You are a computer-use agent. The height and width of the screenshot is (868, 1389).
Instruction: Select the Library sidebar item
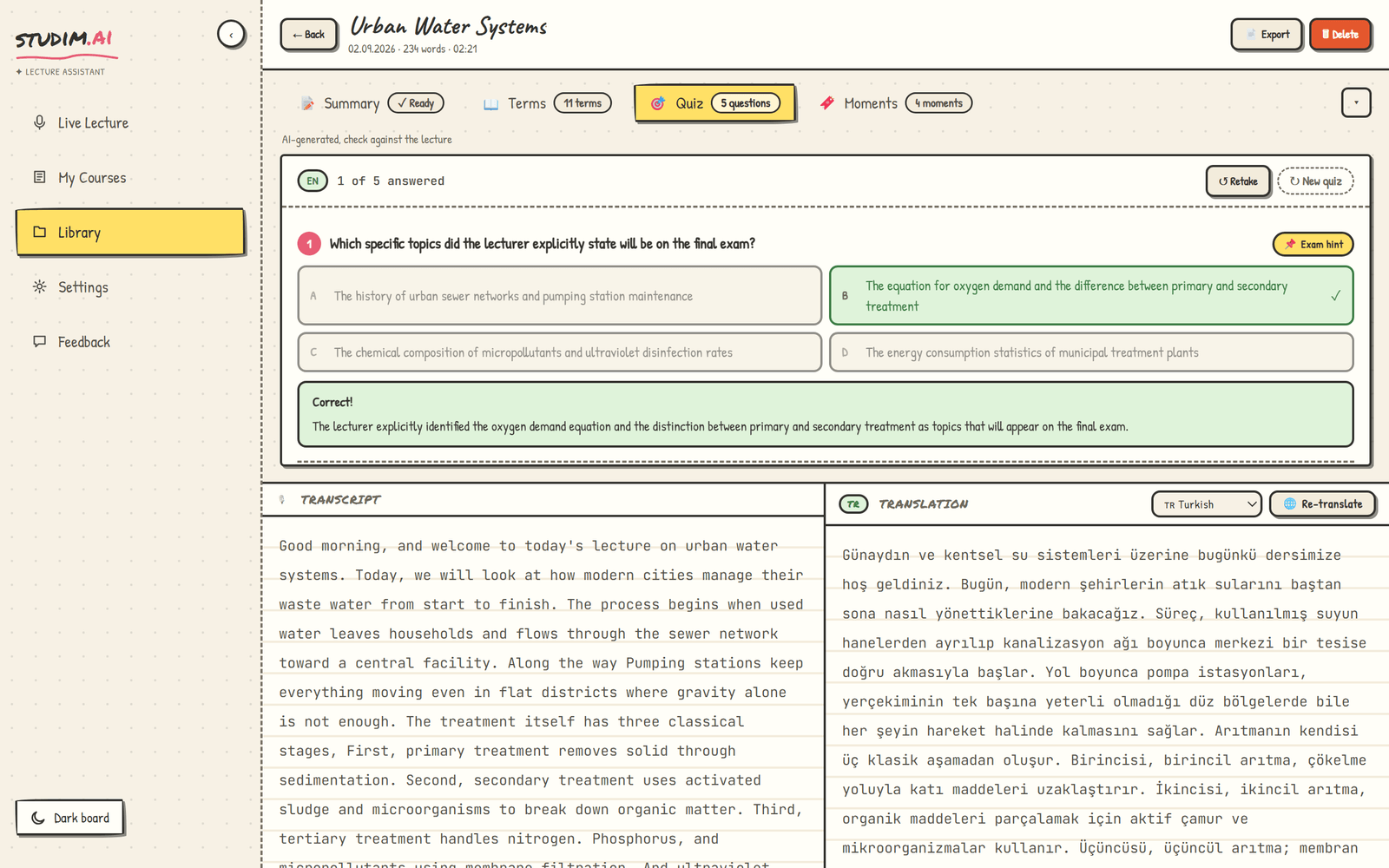coord(130,233)
